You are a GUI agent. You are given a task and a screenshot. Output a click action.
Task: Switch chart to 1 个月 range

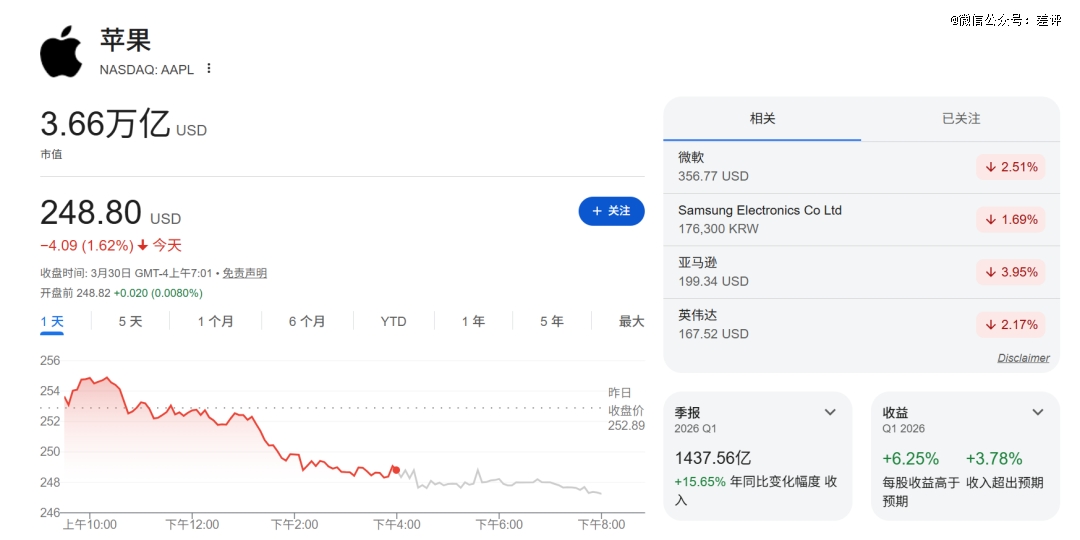coord(215,321)
